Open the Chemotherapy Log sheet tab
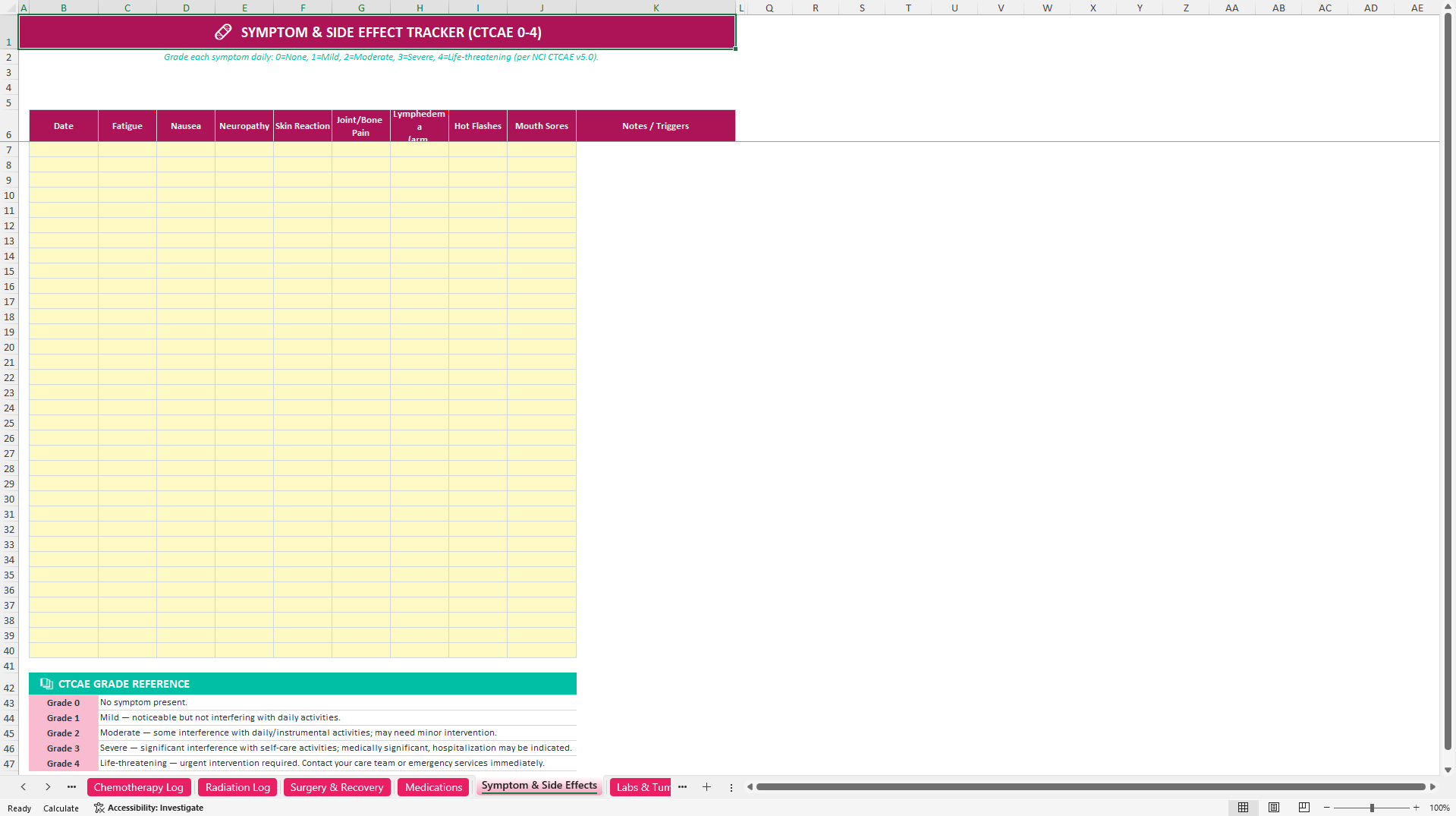This screenshot has height=816, width=1456. (139, 787)
